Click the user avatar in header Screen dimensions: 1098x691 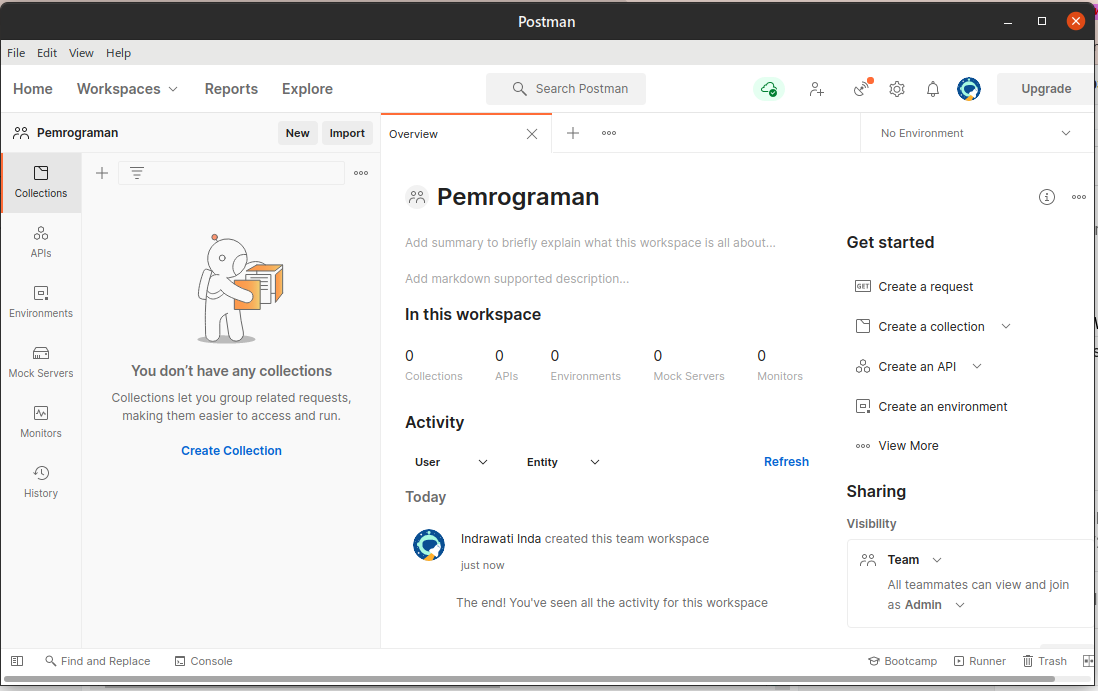969,89
